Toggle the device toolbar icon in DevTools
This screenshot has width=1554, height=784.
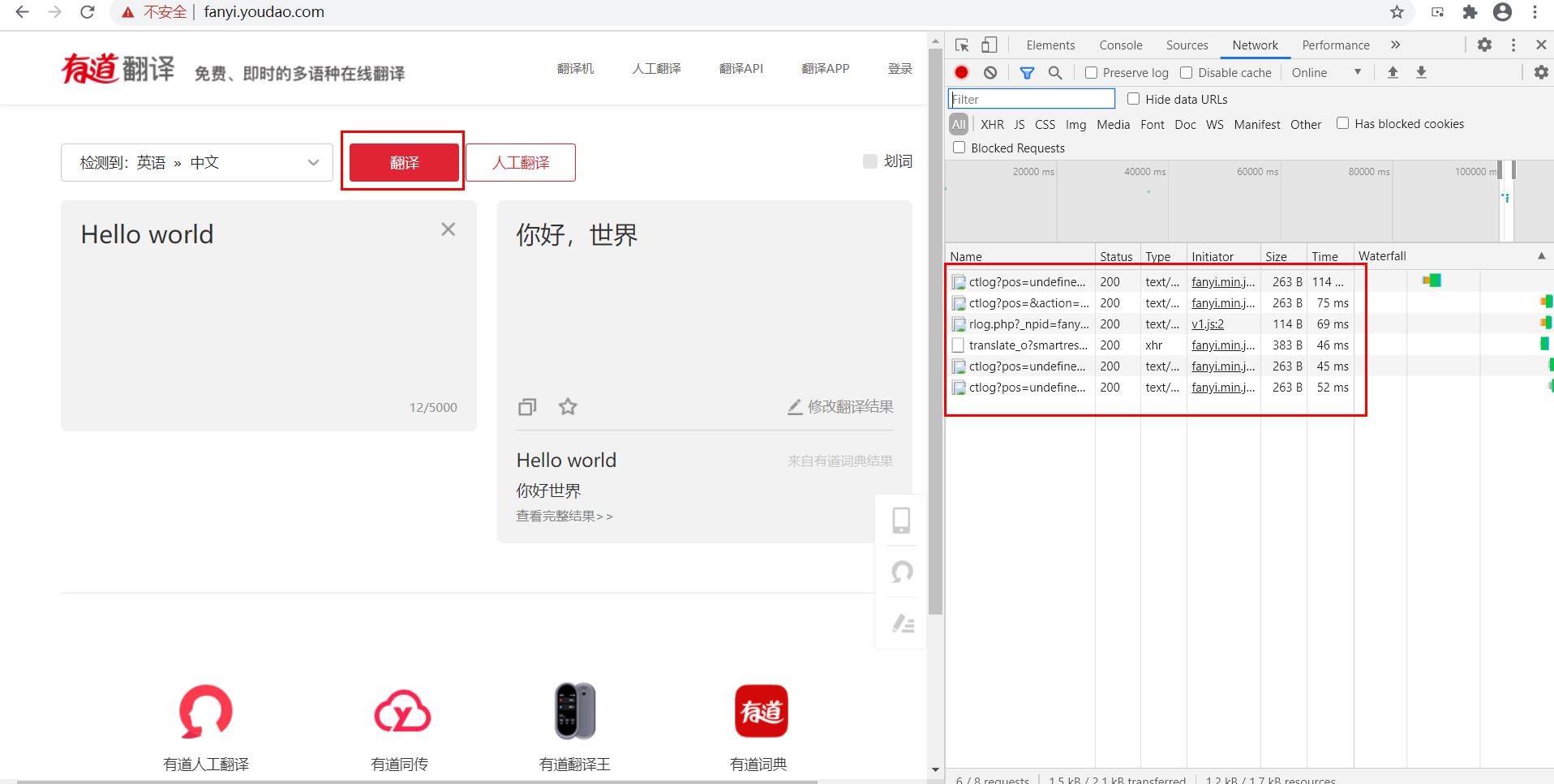point(989,45)
